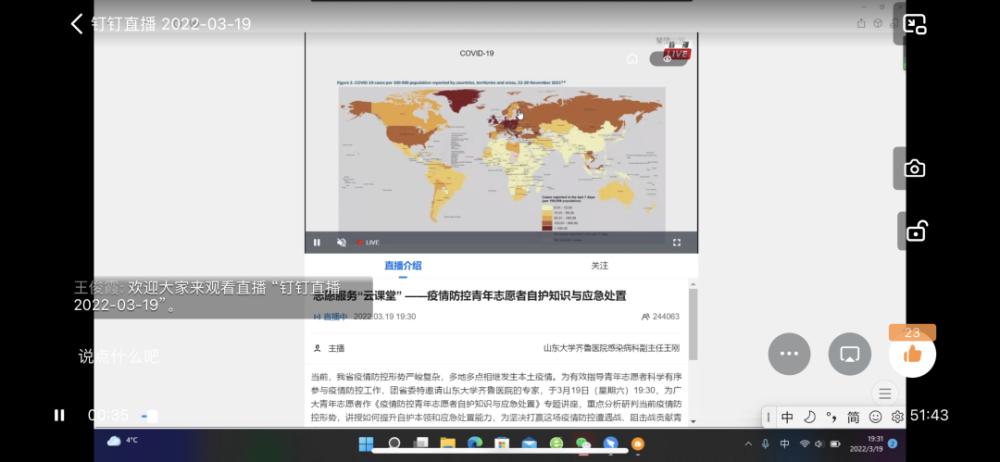The height and width of the screenshot is (462, 1000).
Task: Open the 简 simplified Chinese IME option
Action: coord(853,417)
